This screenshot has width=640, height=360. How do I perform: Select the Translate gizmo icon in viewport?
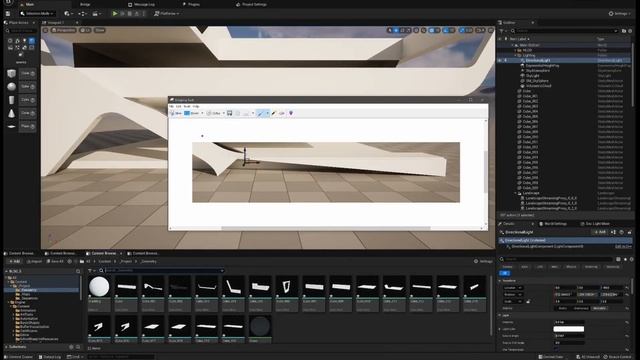pyautogui.click(x=396, y=30)
